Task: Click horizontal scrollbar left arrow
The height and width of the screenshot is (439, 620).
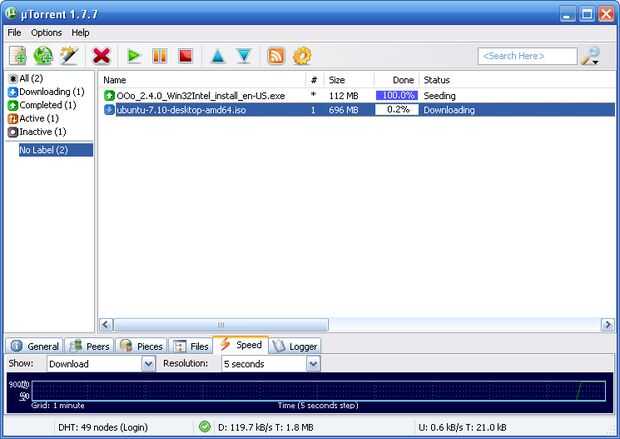Action: coord(106,325)
